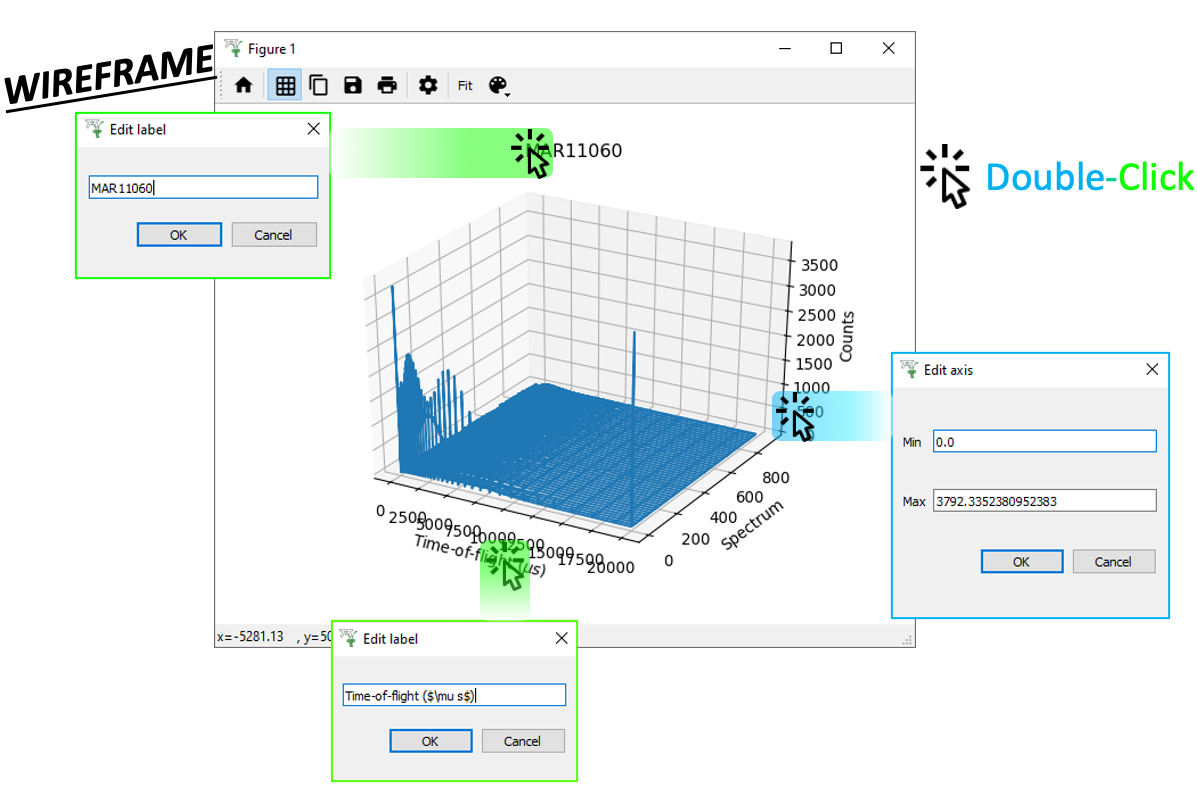Open figure options with the gear icon

tap(428, 86)
